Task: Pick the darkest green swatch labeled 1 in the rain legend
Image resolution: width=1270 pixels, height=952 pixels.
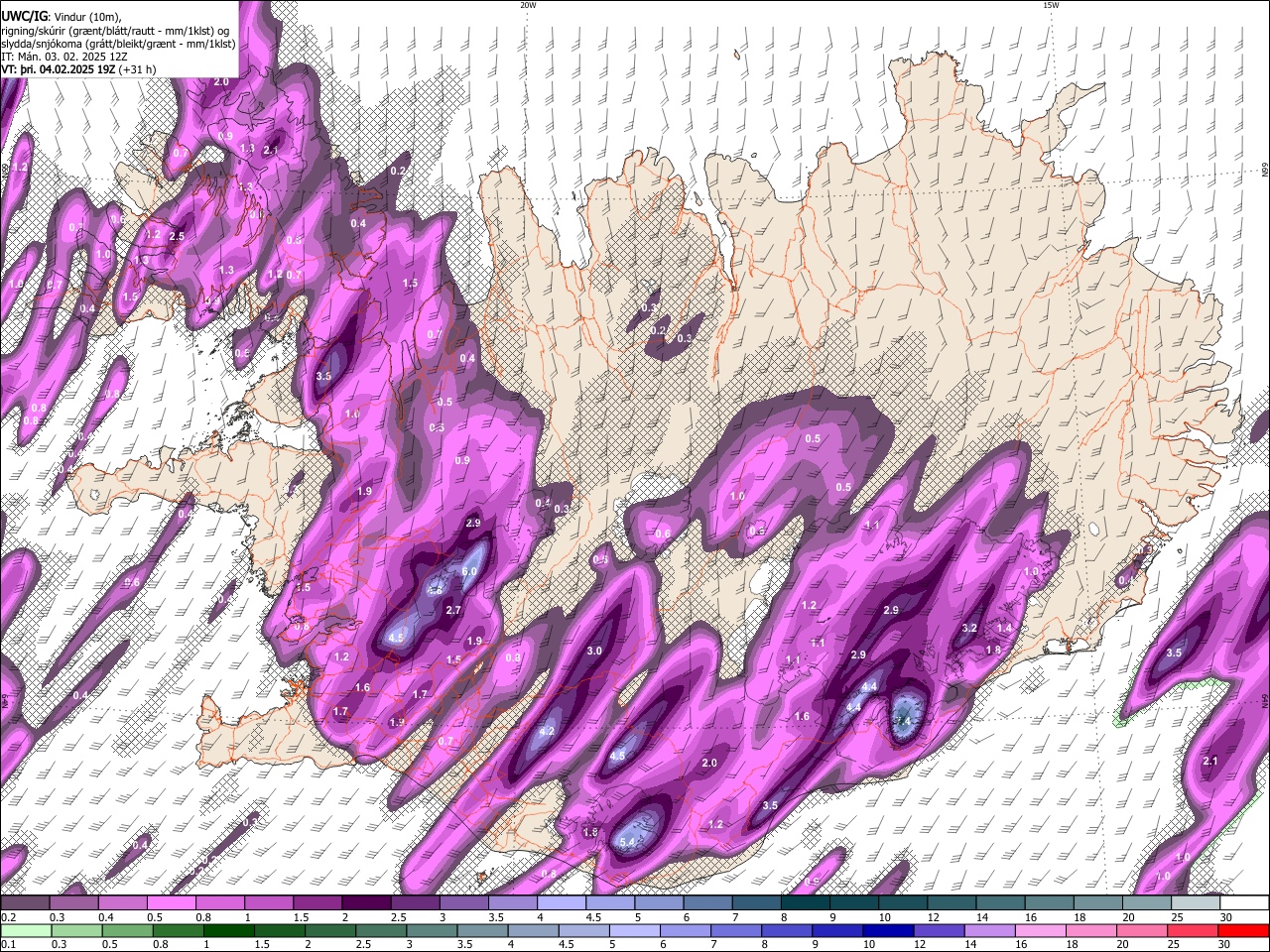Action: click(x=229, y=930)
